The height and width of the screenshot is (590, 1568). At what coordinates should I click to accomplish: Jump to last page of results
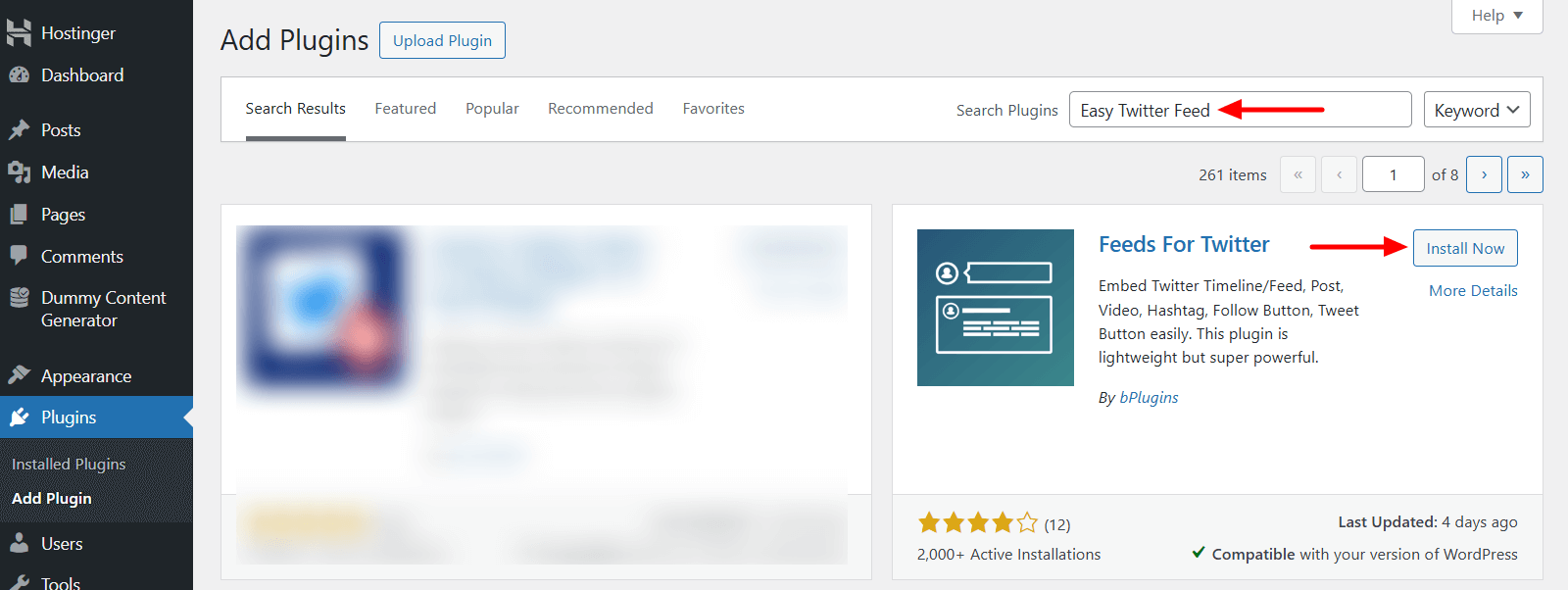point(1525,174)
